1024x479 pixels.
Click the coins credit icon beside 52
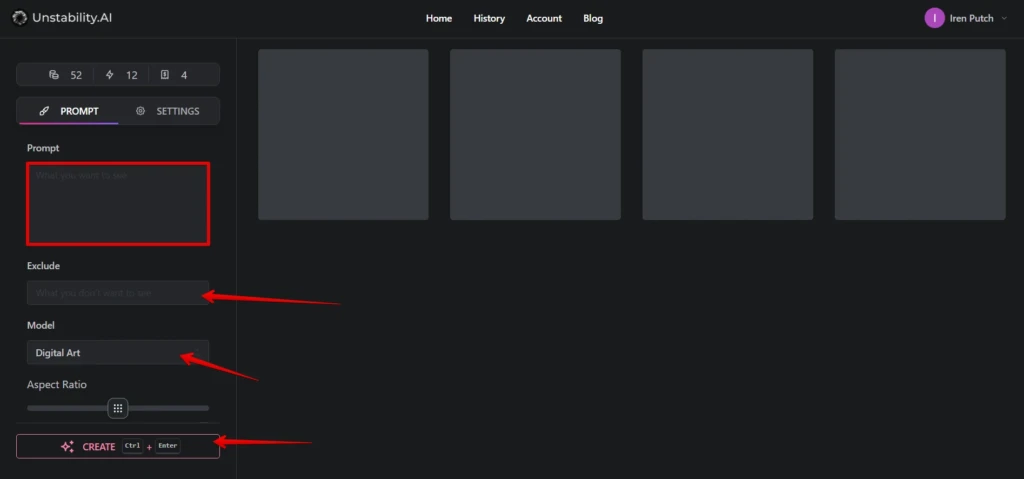[54, 75]
